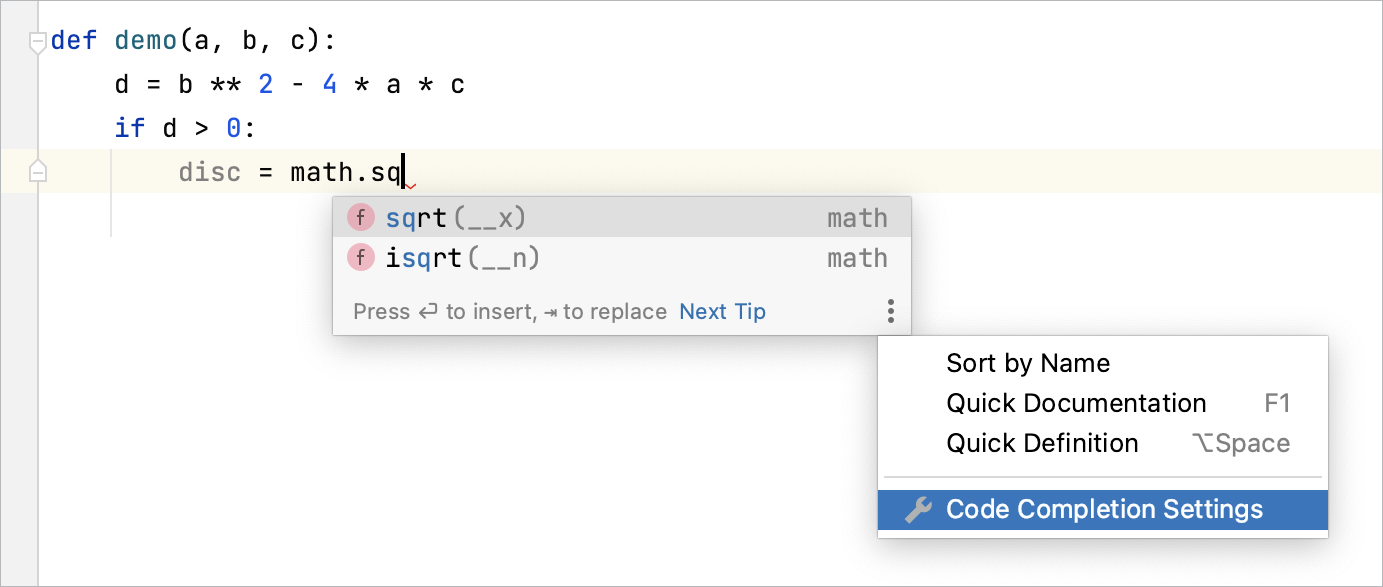Click the function icon beside isqrt suggestion
The height and width of the screenshot is (587, 1383).
[360, 258]
